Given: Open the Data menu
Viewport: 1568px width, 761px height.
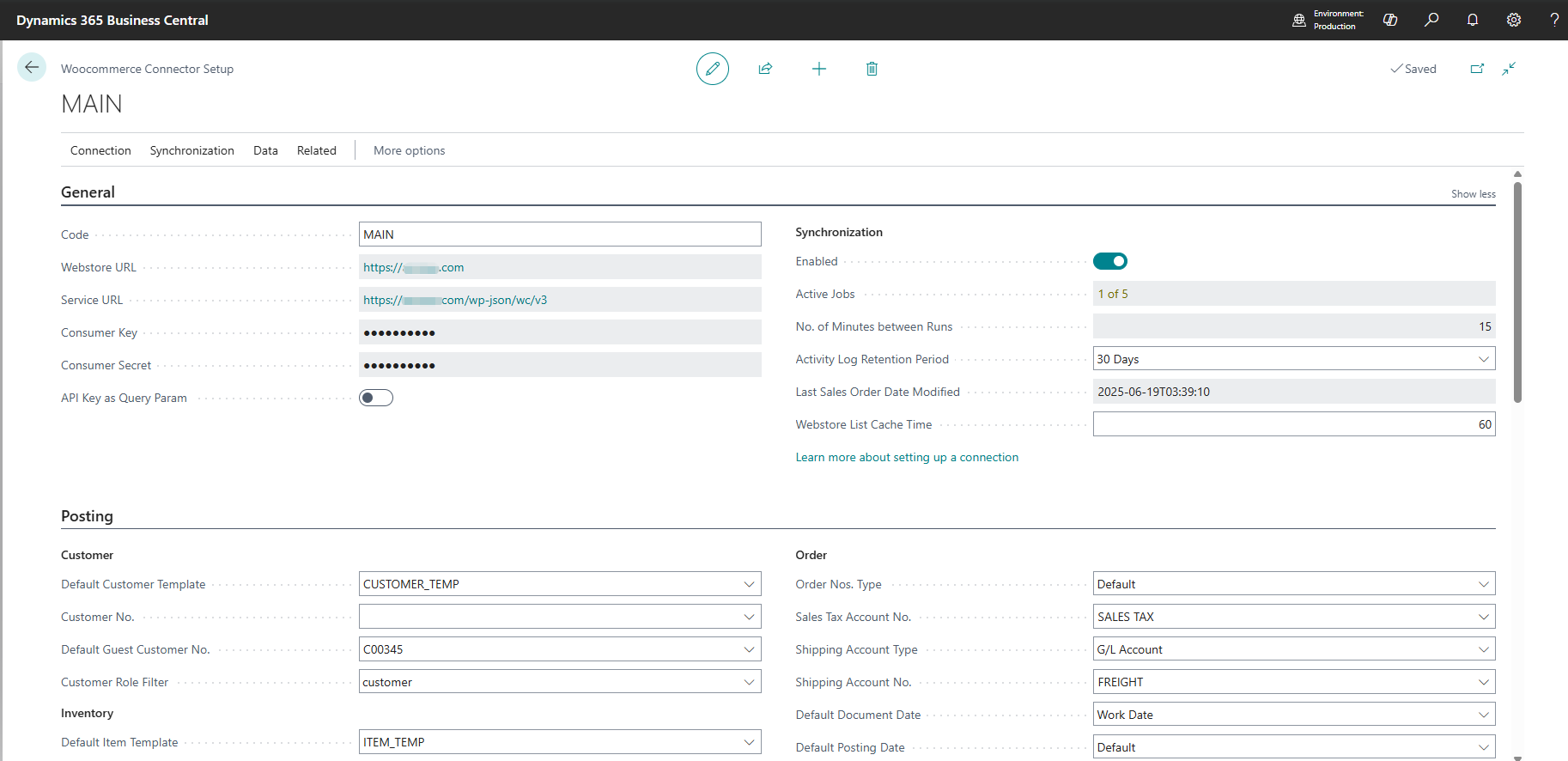Looking at the screenshot, I should [x=265, y=150].
